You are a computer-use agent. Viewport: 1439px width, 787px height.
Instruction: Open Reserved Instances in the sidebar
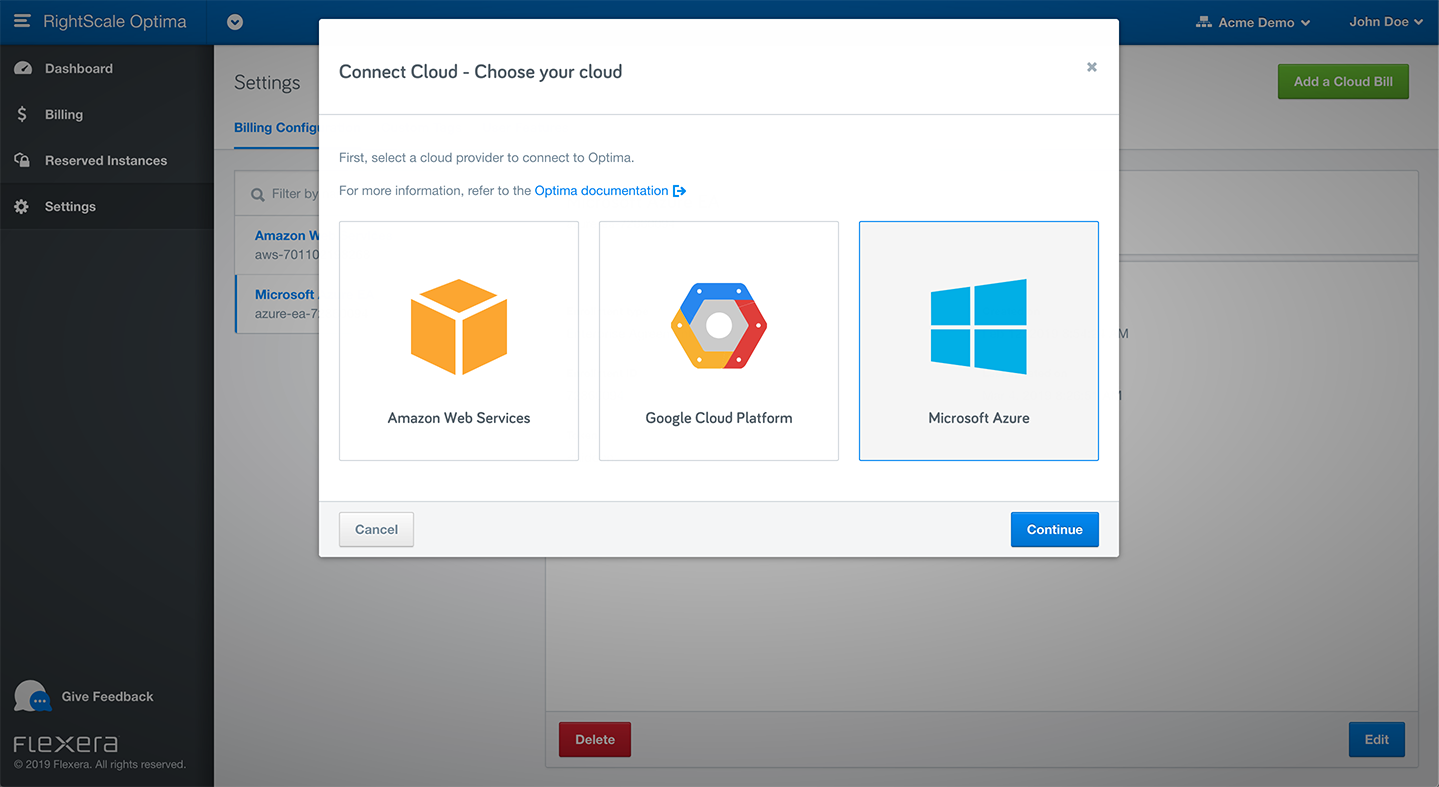coord(106,161)
